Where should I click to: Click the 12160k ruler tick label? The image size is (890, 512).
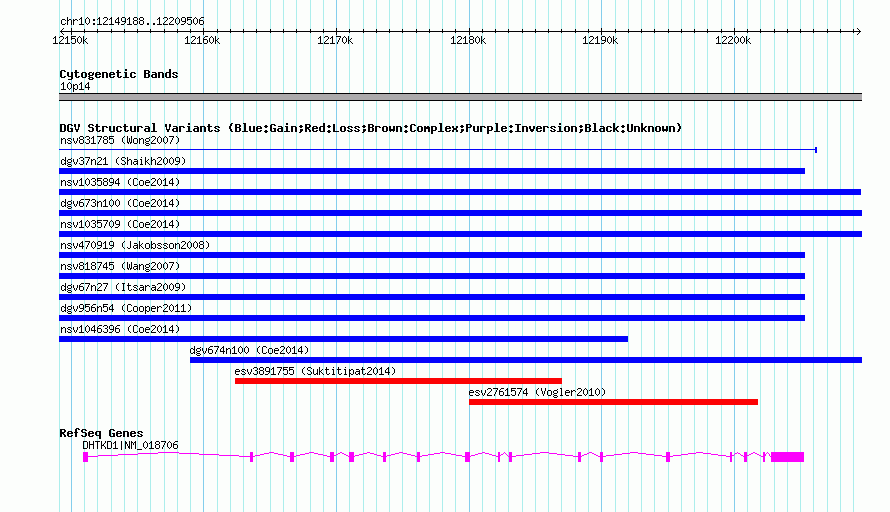pyautogui.click(x=202, y=40)
